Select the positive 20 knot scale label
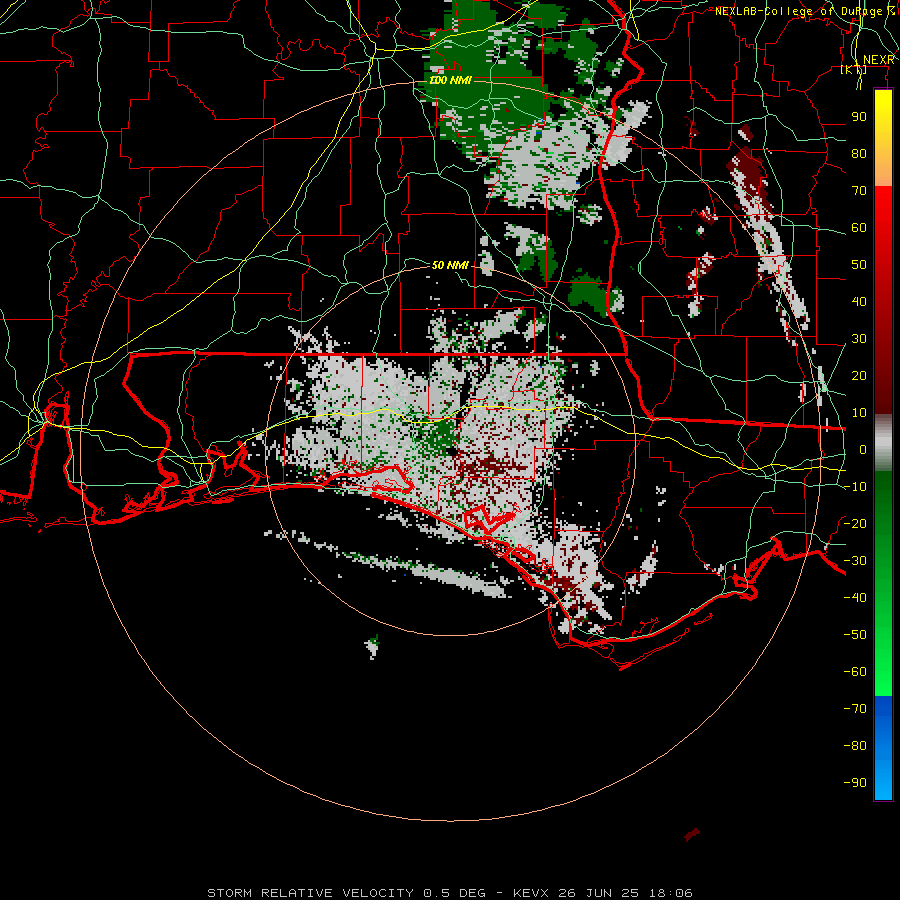The width and height of the screenshot is (900, 900). coord(859,375)
